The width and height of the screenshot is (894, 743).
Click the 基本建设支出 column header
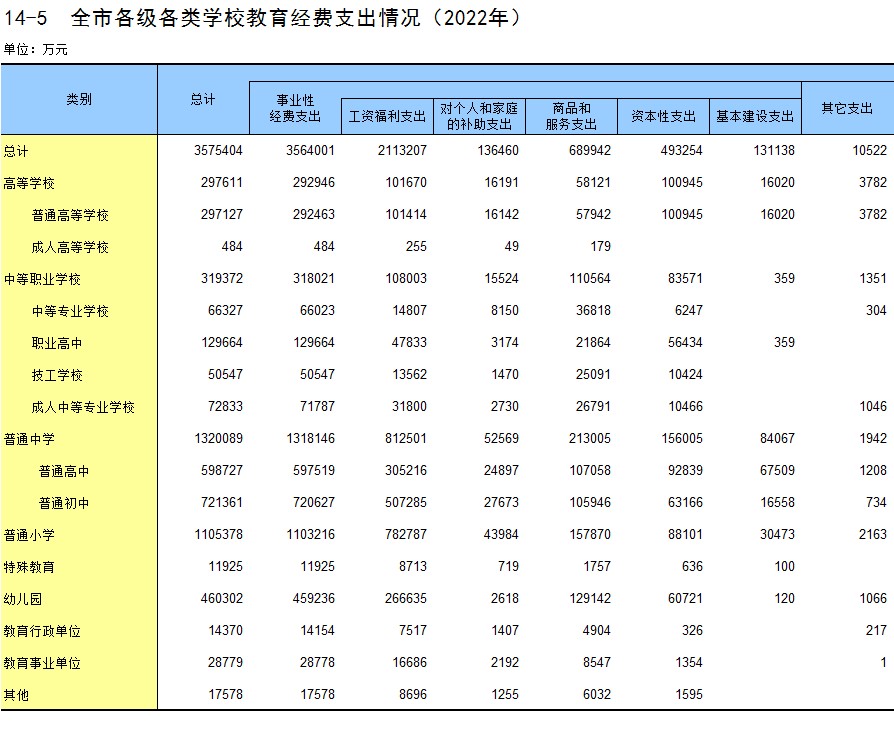[755, 116]
